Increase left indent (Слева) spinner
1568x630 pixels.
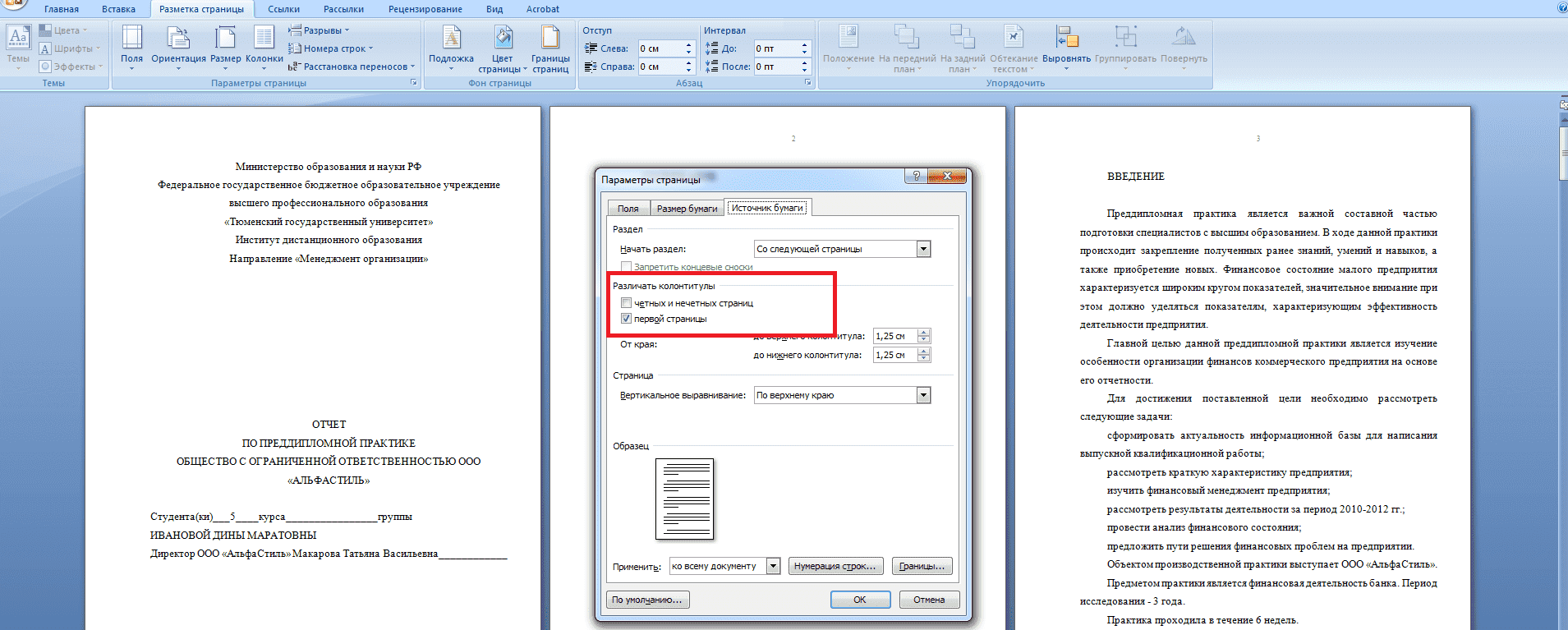click(x=689, y=44)
